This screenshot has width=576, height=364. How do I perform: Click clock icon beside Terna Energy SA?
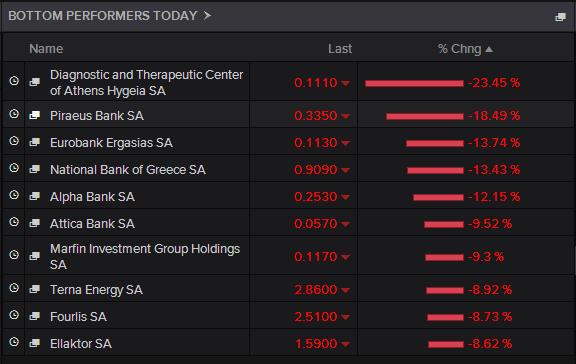click(14, 288)
